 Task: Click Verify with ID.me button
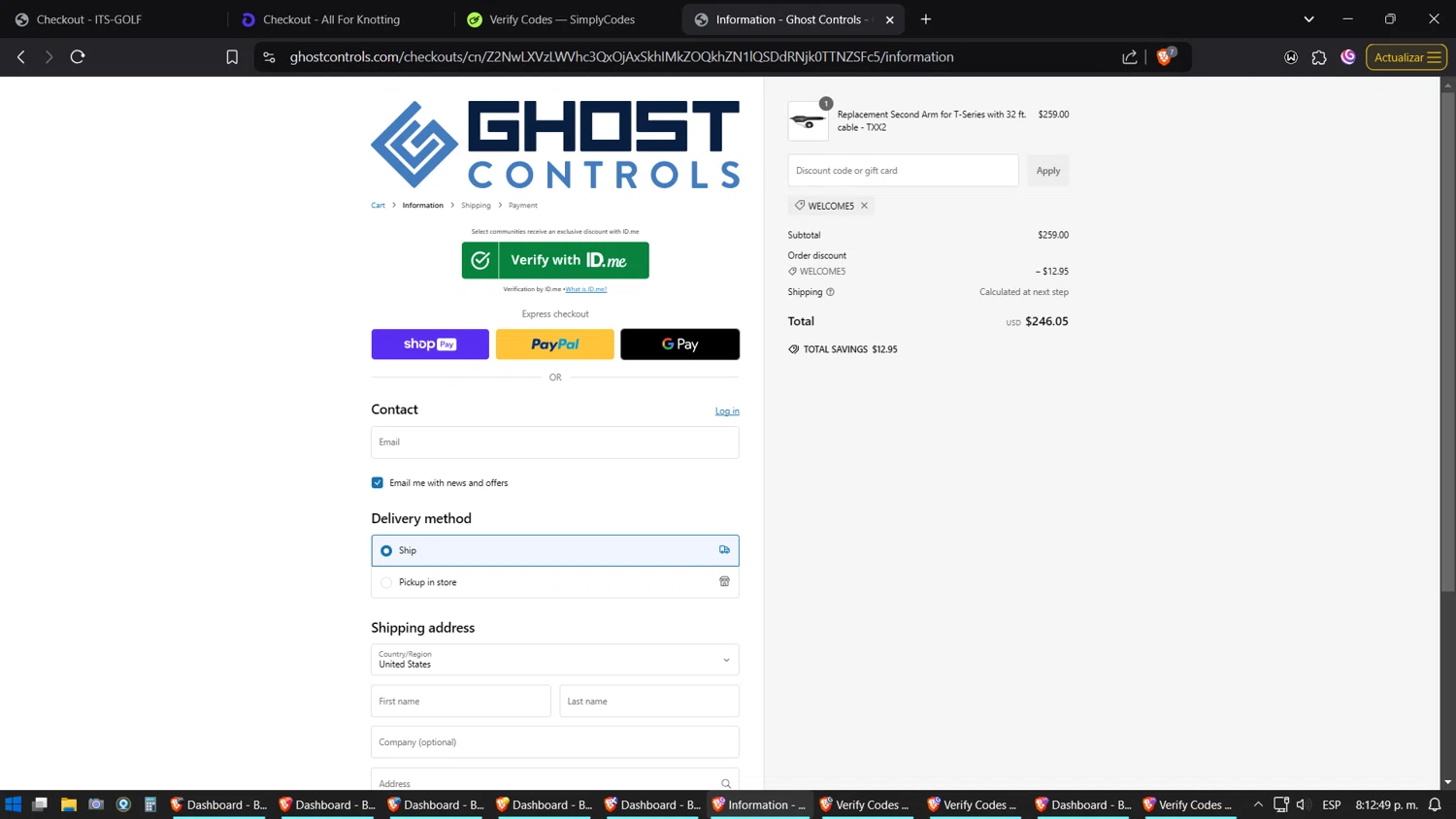tap(555, 260)
